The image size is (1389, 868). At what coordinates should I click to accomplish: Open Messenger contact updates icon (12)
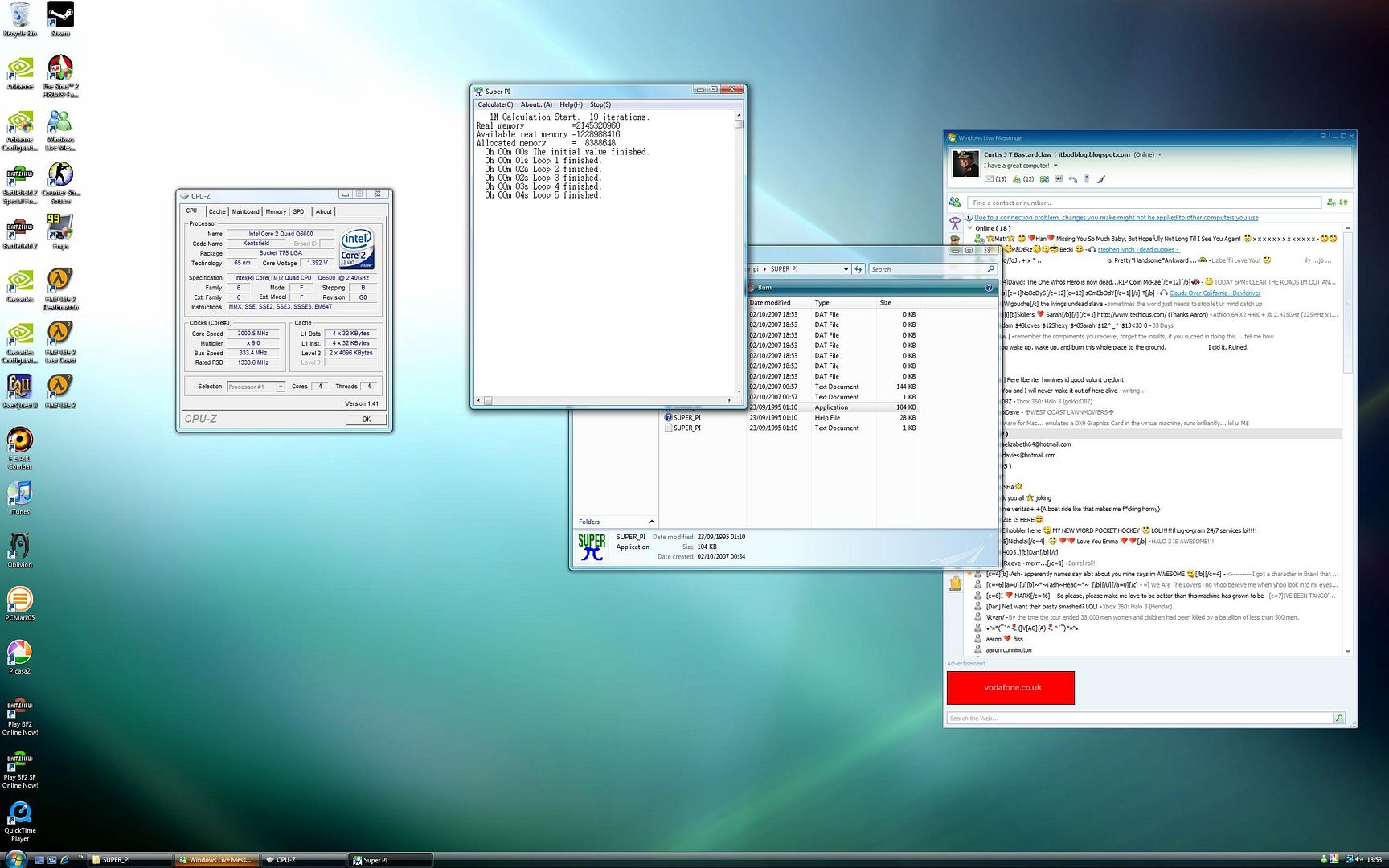(x=1023, y=179)
